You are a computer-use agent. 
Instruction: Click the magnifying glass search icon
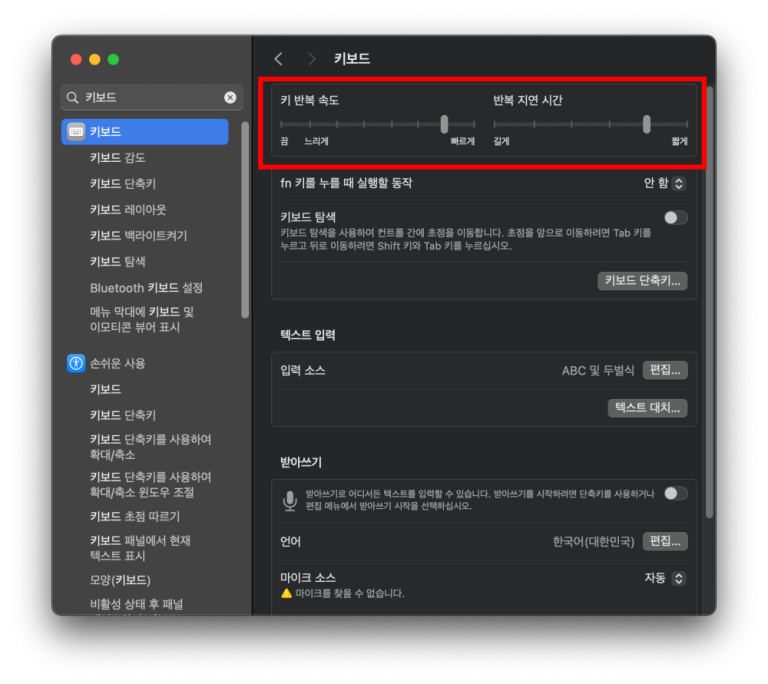tap(73, 97)
